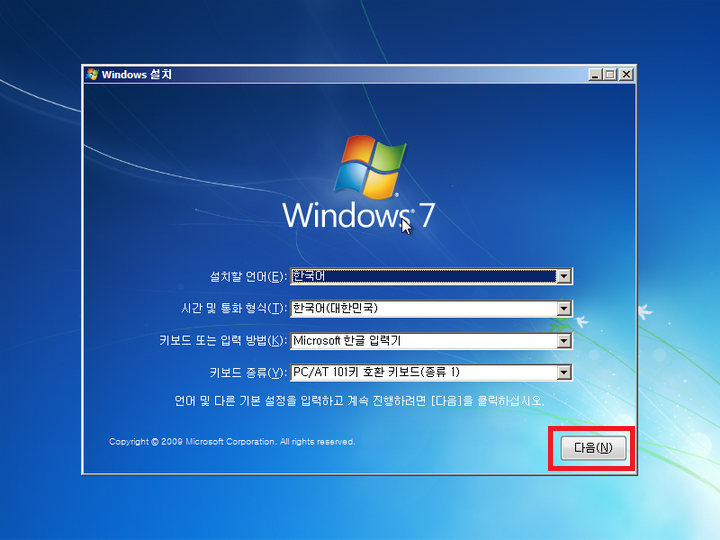Click the Windows 설치 title bar icon

coord(92,74)
